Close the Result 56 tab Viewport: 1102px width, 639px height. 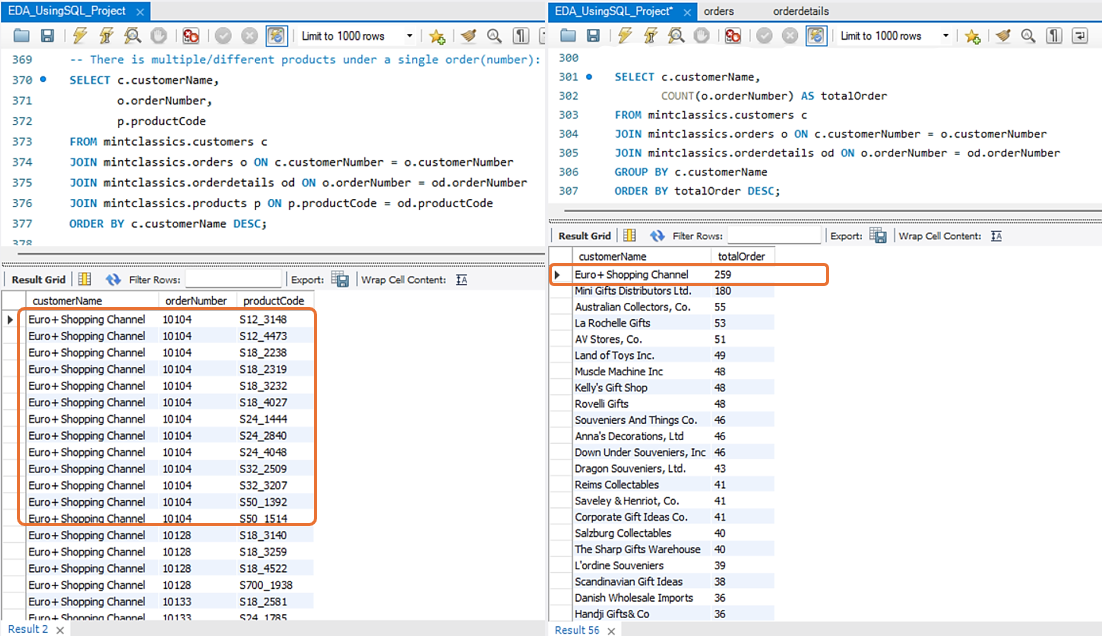[611, 631]
